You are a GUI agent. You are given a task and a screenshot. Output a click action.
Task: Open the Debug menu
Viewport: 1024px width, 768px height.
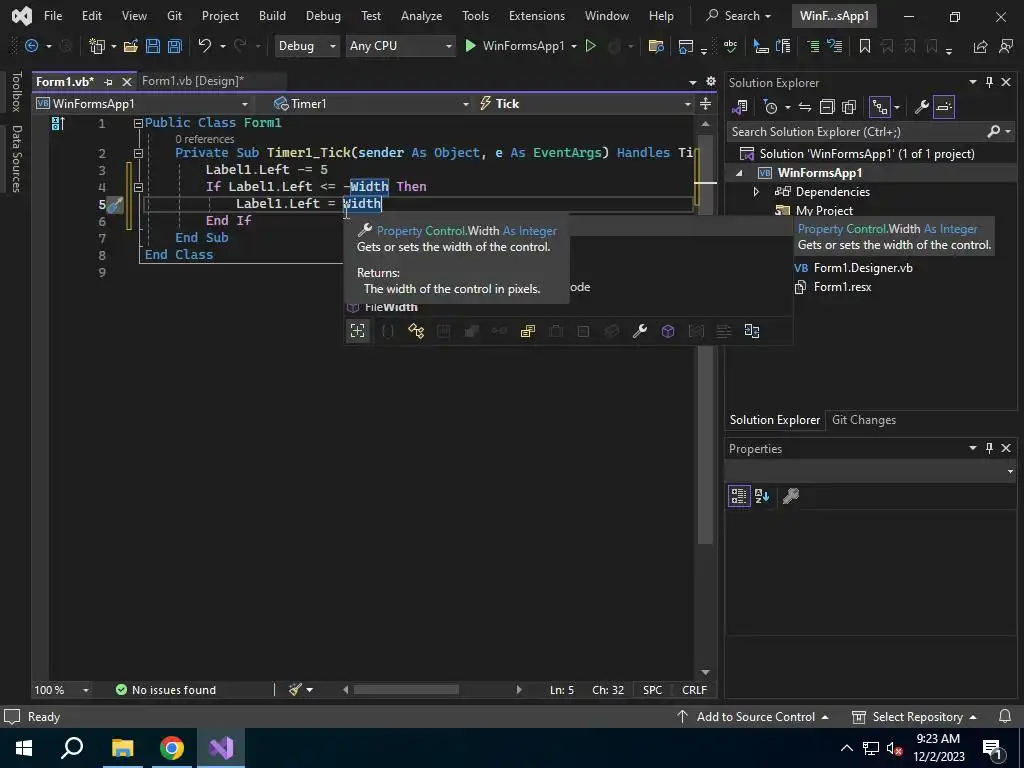click(x=323, y=16)
